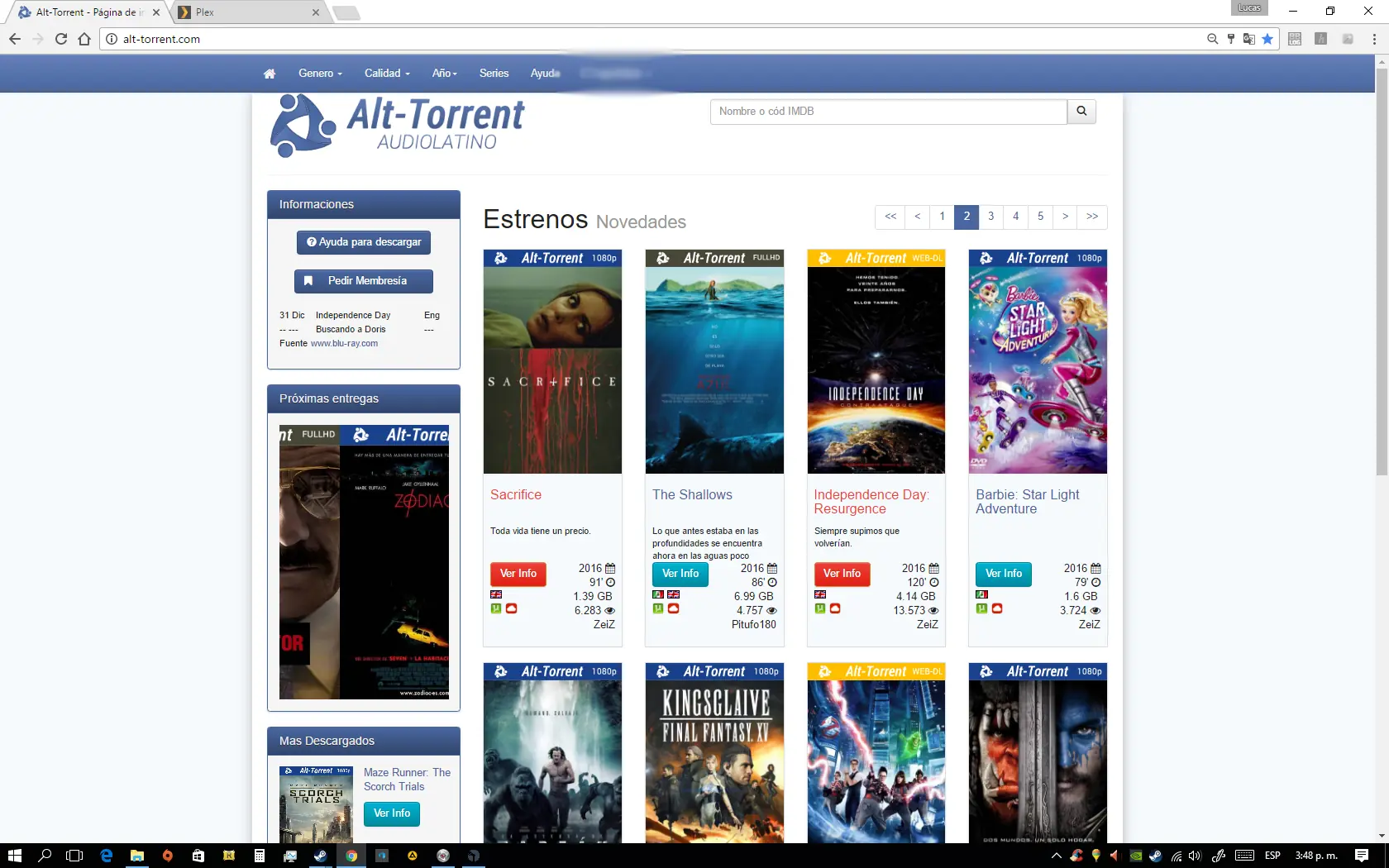
Task: Click the home icon in site navbar
Action: 270,74
